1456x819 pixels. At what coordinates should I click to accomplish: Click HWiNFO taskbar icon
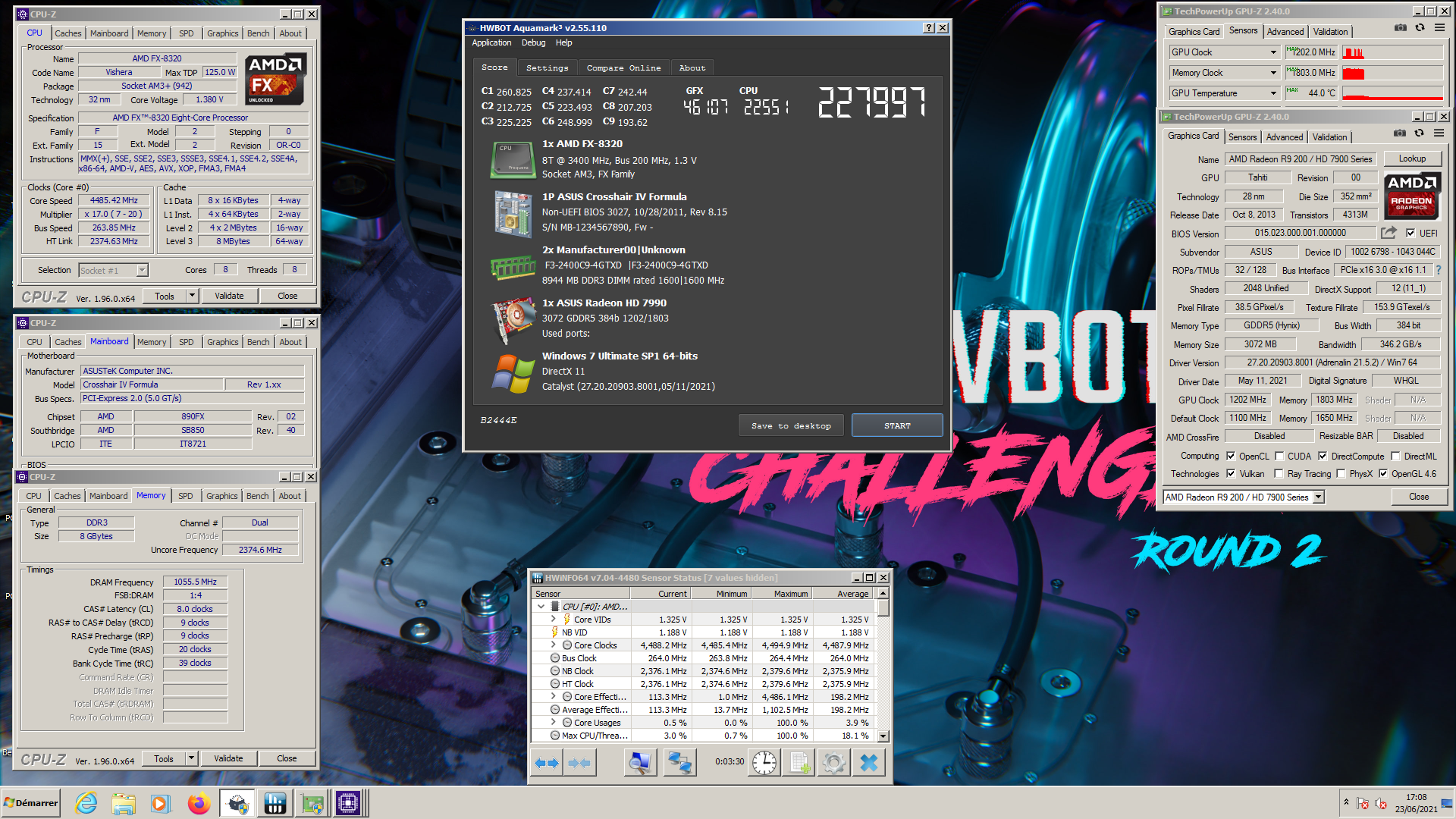[x=275, y=803]
